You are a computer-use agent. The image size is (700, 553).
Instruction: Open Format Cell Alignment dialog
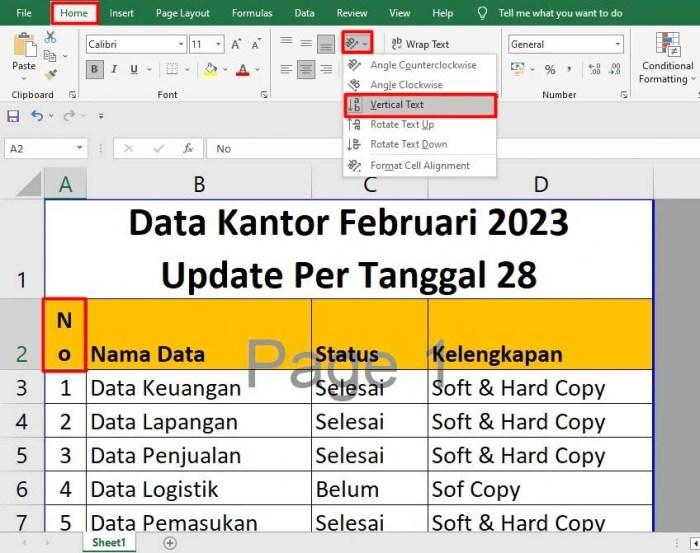coord(420,166)
